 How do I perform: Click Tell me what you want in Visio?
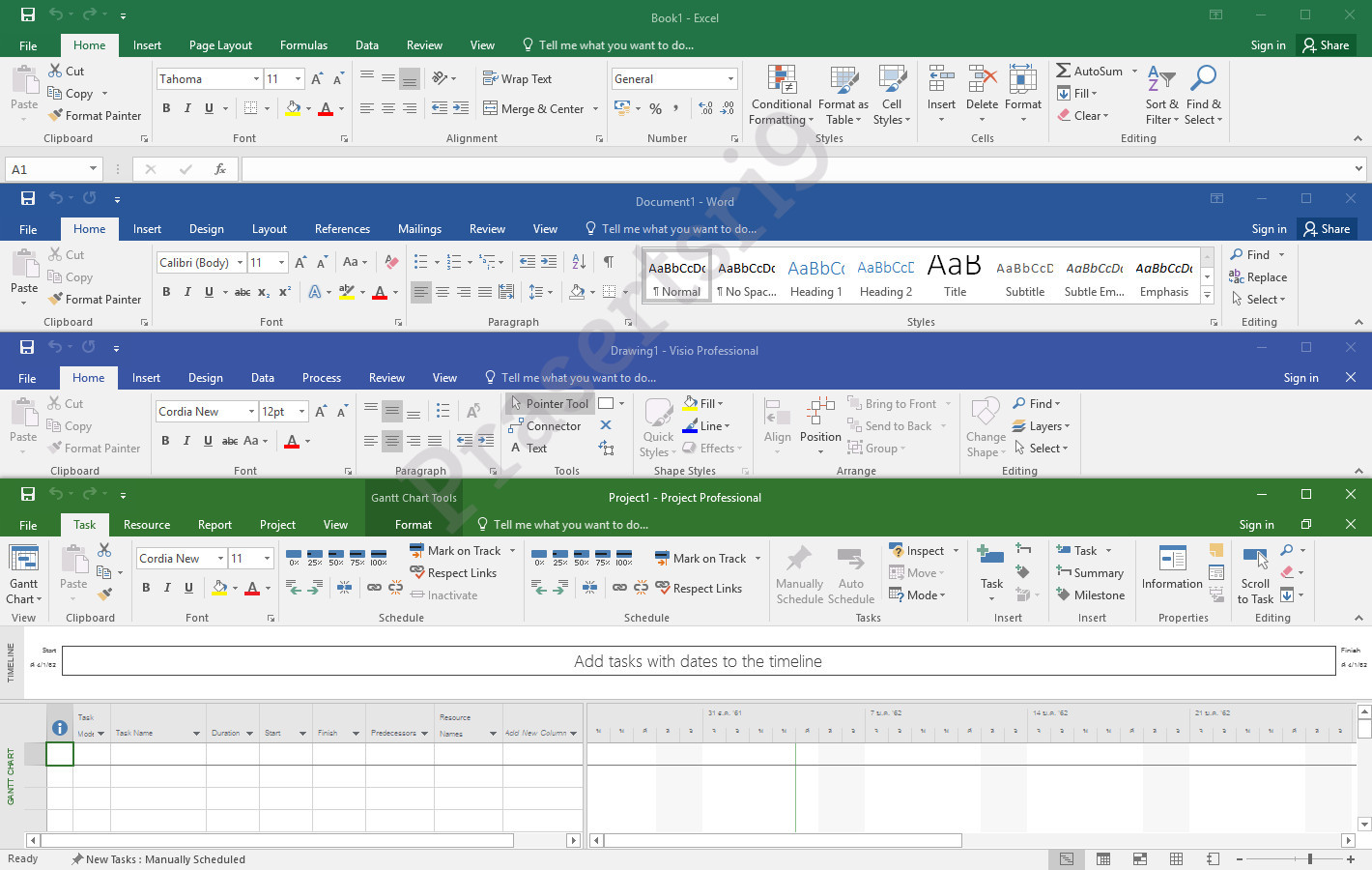point(570,378)
